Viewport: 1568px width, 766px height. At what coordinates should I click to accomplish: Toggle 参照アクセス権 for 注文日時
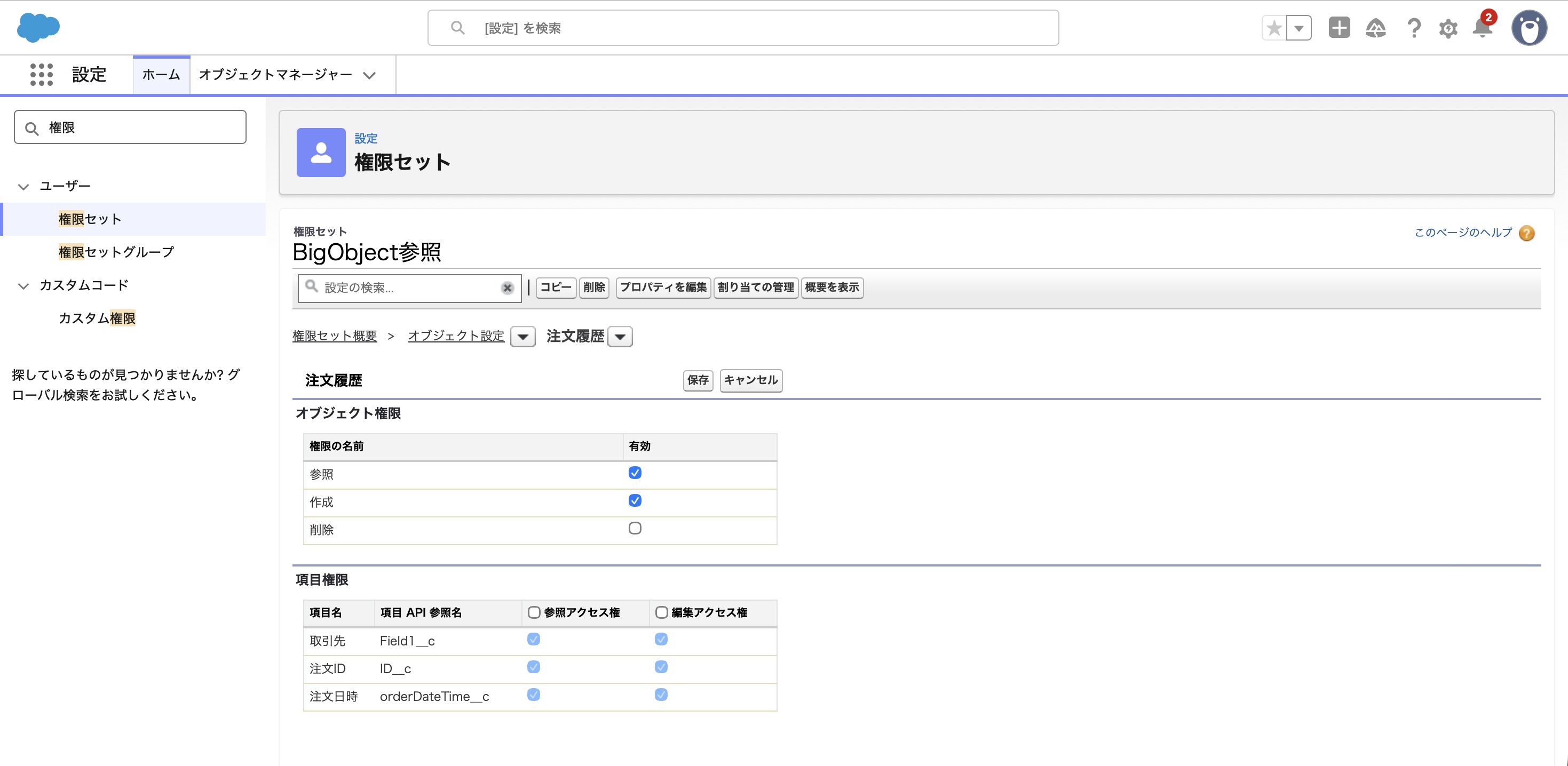pos(534,695)
